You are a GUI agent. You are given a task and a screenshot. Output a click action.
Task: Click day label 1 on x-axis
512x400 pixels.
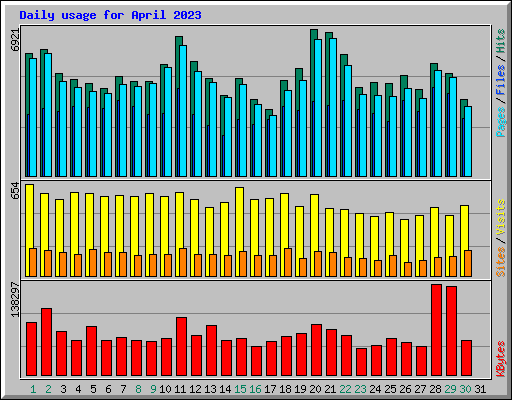click(x=33, y=389)
